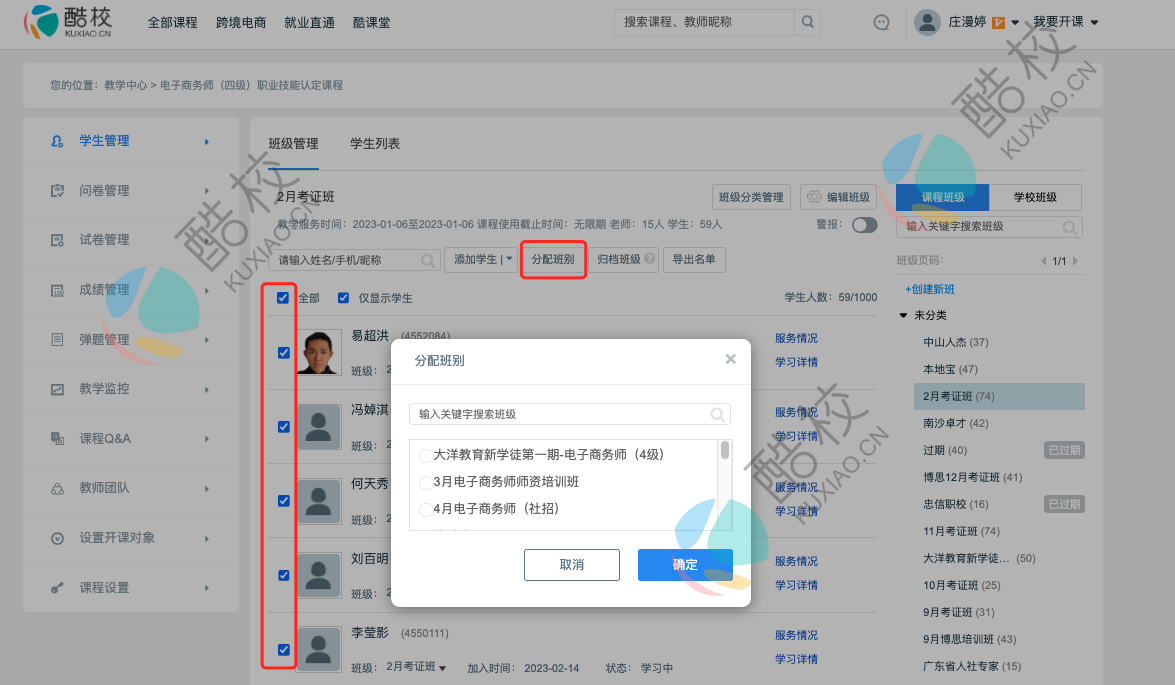Screen dimensions: 1175x685
Task: Select radio 大洋教育新学徒第一期-电子商务师（4级）
Action: click(426, 455)
